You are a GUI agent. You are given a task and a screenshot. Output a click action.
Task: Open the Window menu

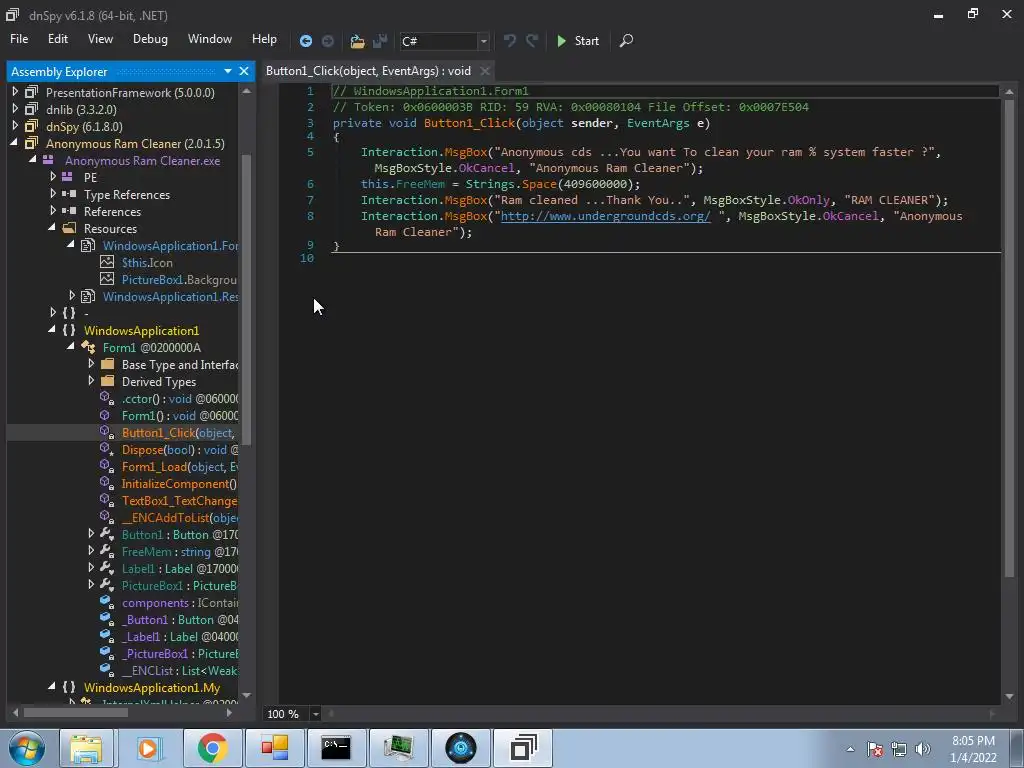point(210,39)
